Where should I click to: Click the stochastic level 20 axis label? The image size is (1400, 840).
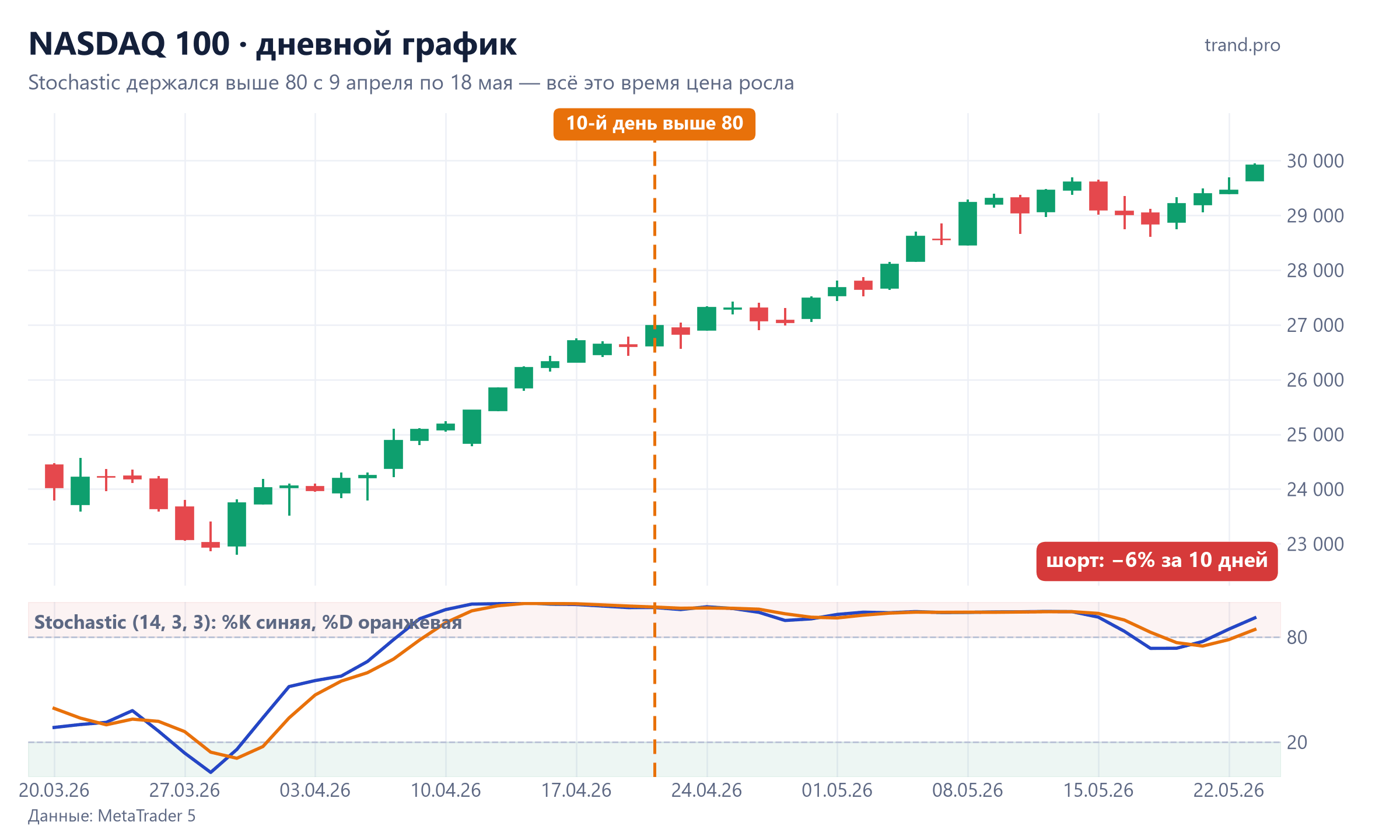pos(1297,743)
